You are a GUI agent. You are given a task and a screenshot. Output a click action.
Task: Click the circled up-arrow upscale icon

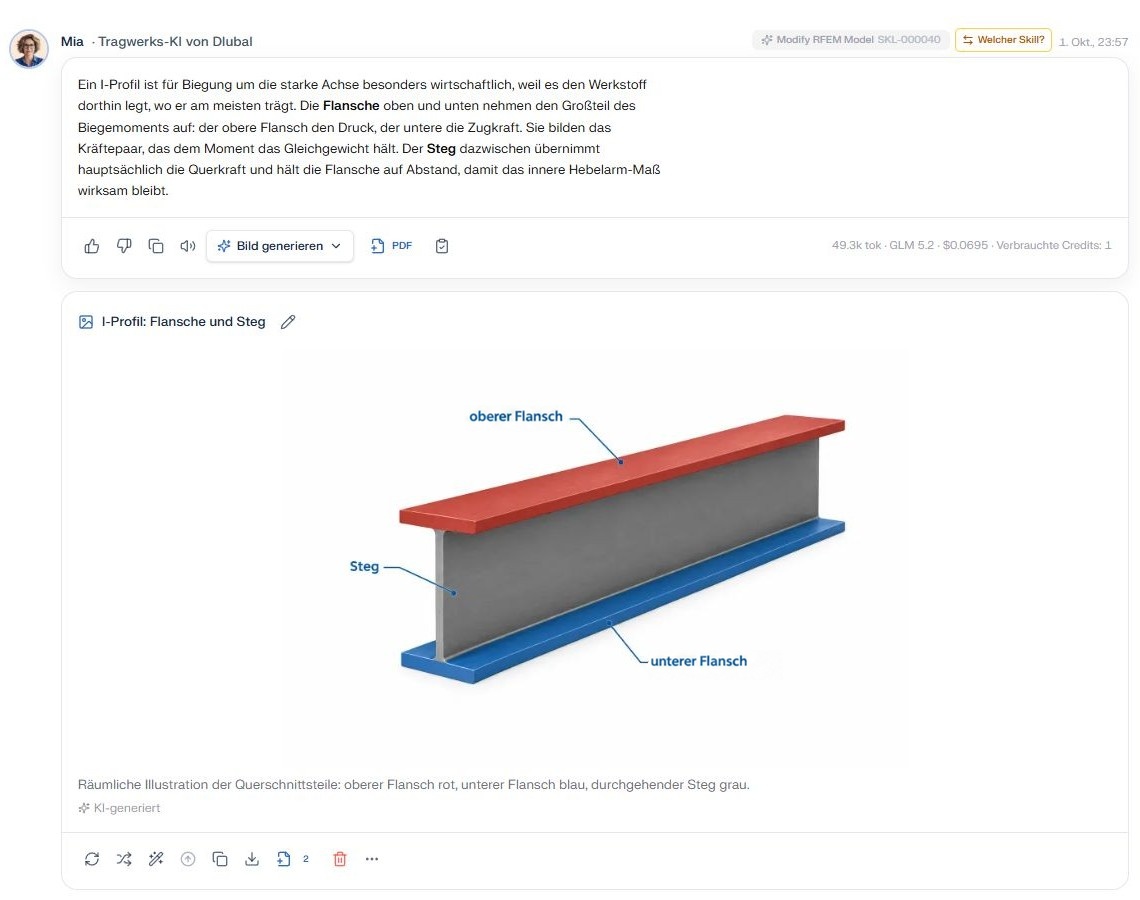188,859
